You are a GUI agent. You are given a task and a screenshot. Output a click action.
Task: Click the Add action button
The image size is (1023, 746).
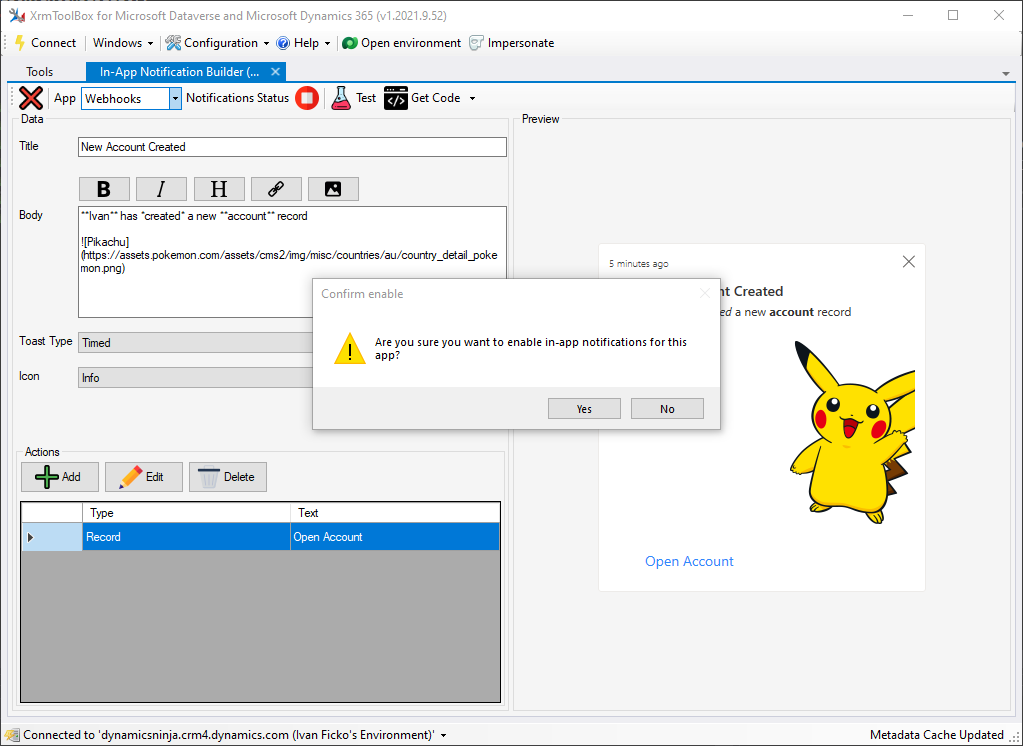(60, 477)
